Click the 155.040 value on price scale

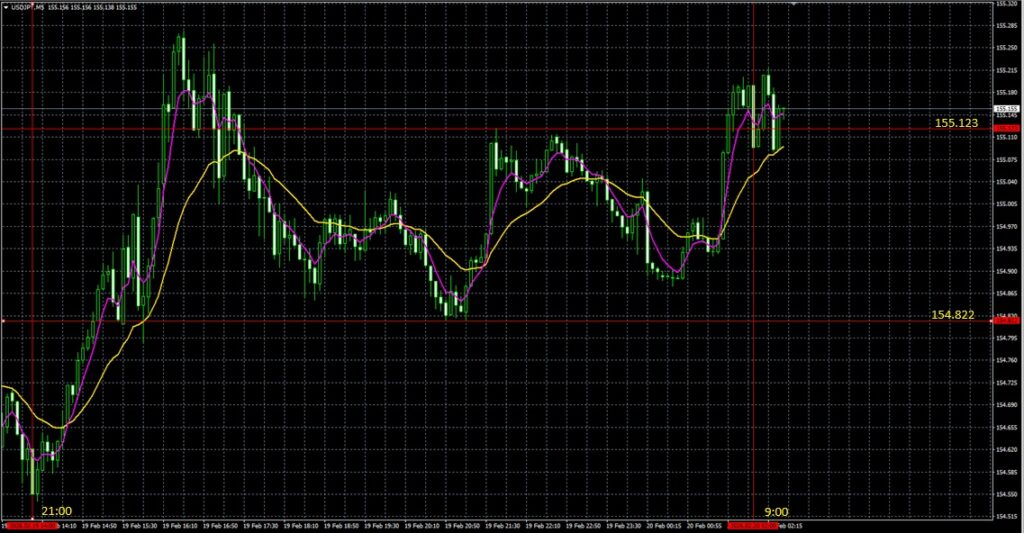click(1006, 182)
